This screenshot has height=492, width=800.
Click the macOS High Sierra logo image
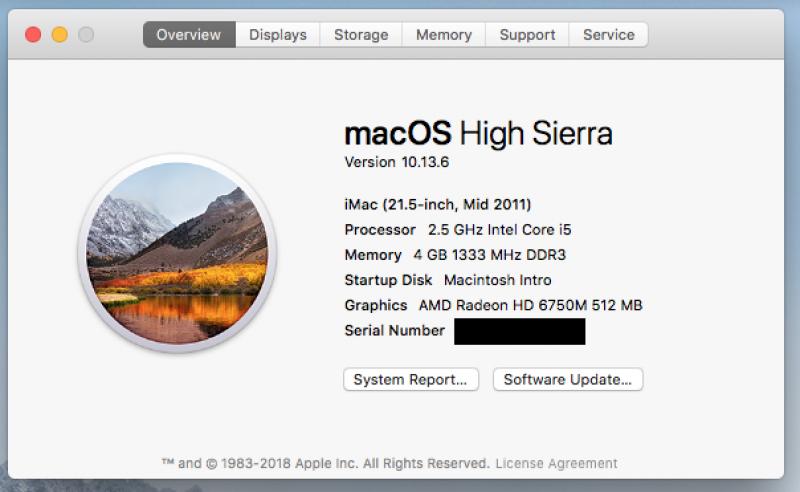tap(177, 253)
